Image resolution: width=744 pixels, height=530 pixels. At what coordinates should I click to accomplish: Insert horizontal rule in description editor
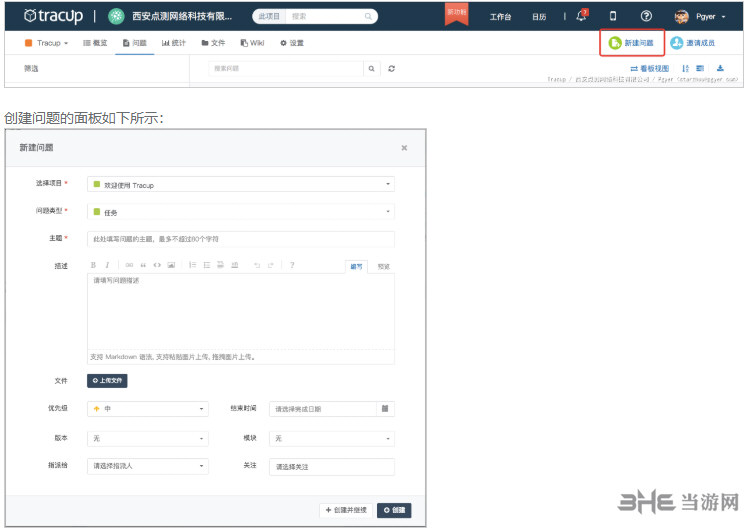[x=234, y=265]
